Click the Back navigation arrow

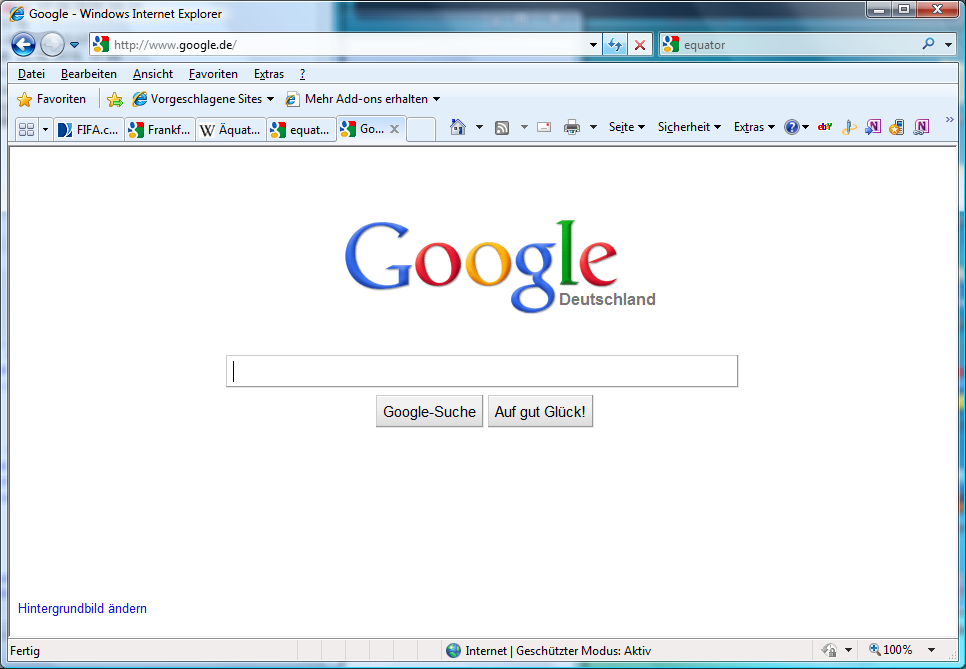[x=23, y=45]
